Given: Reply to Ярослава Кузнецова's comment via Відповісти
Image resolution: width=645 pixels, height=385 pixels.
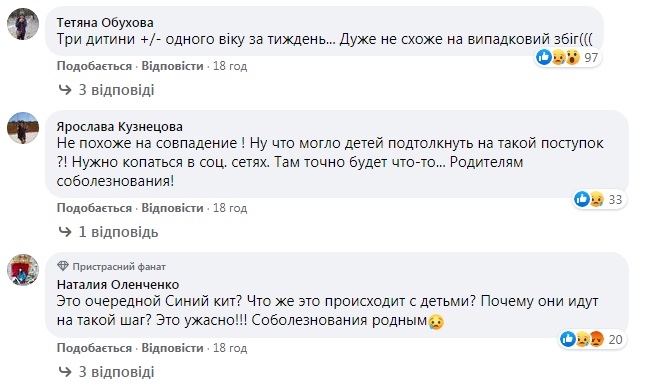Looking at the screenshot, I should coord(172,208).
